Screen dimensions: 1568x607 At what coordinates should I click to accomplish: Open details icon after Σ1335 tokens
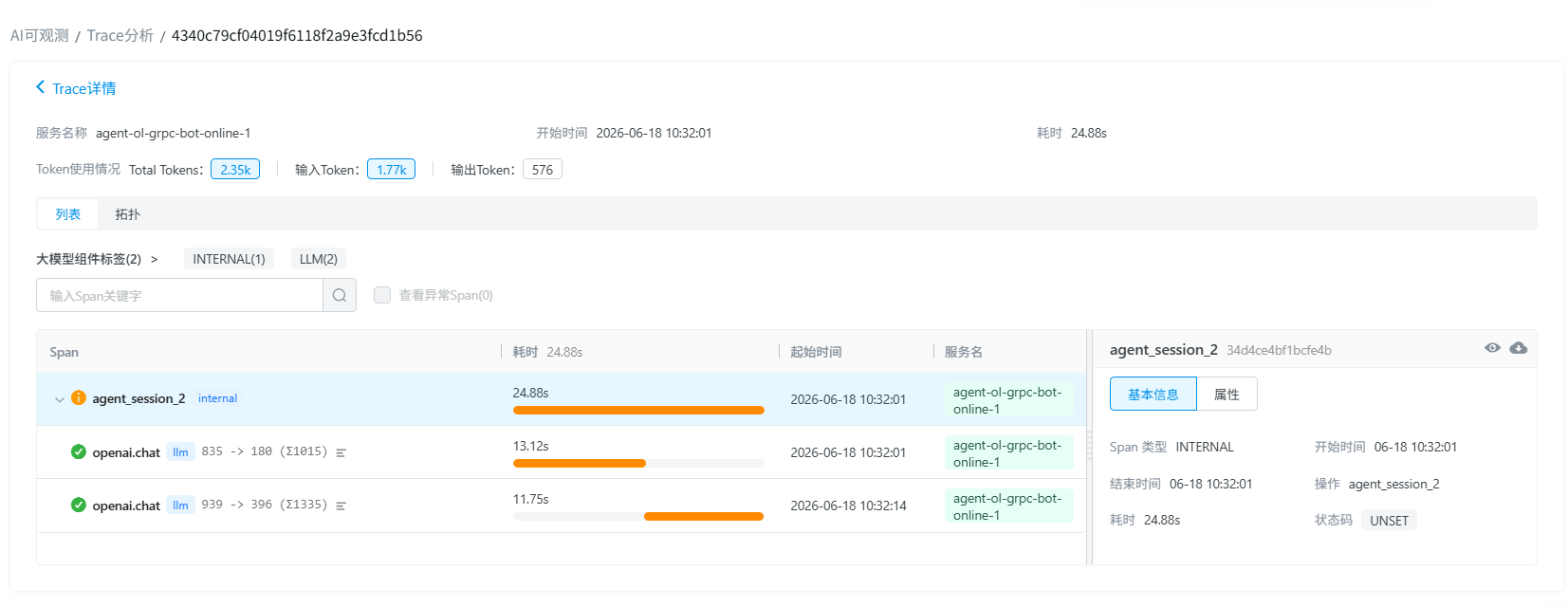pyautogui.click(x=341, y=506)
